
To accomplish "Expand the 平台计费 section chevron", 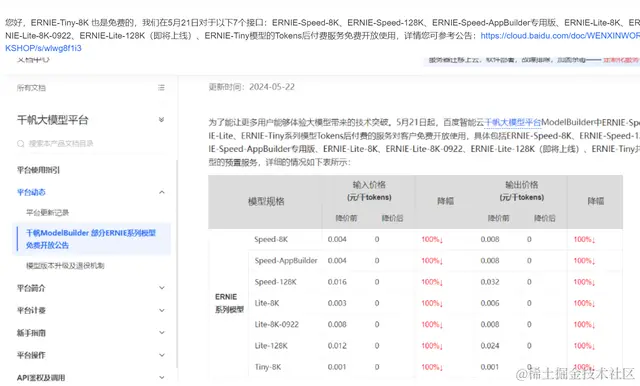I will click(x=162, y=311).
